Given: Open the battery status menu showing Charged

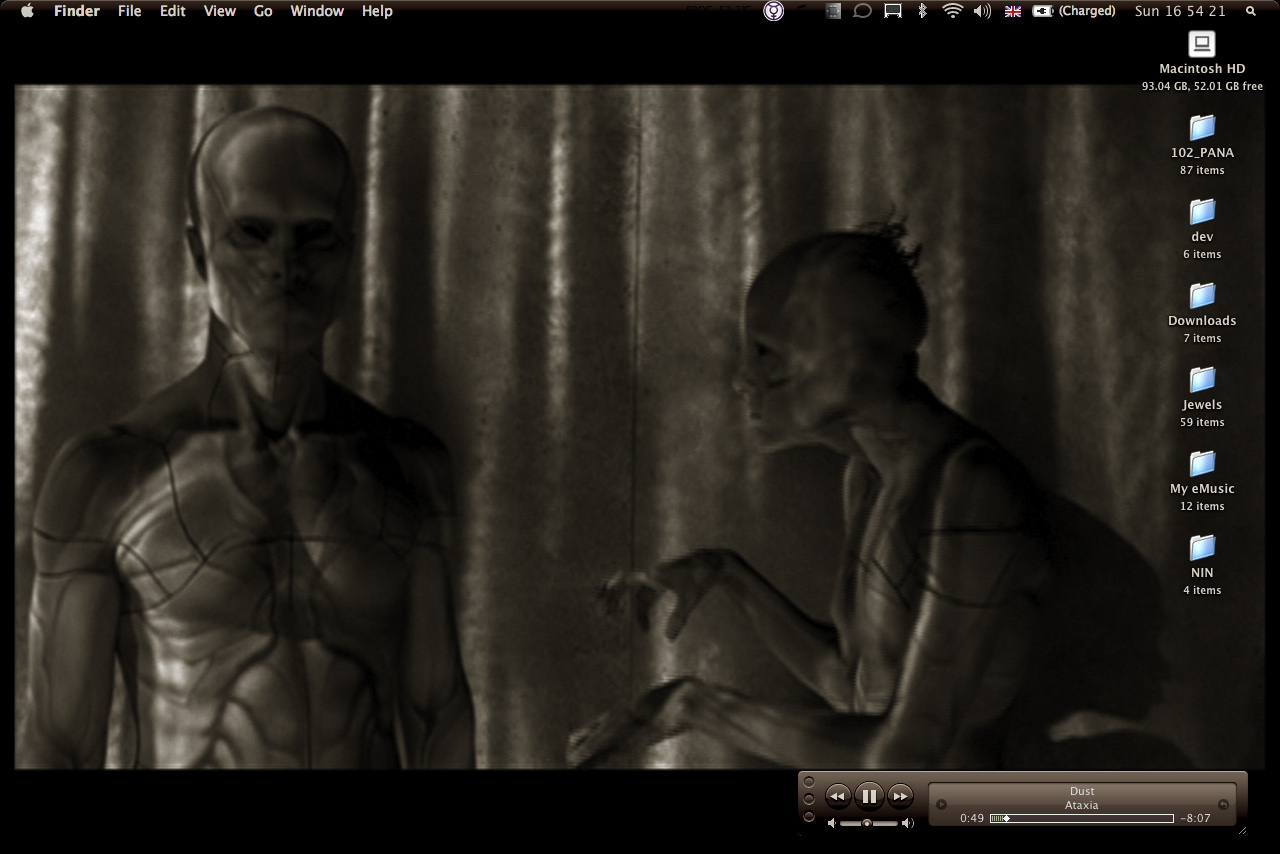Looking at the screenshot, I should [x=1074, y=11].
